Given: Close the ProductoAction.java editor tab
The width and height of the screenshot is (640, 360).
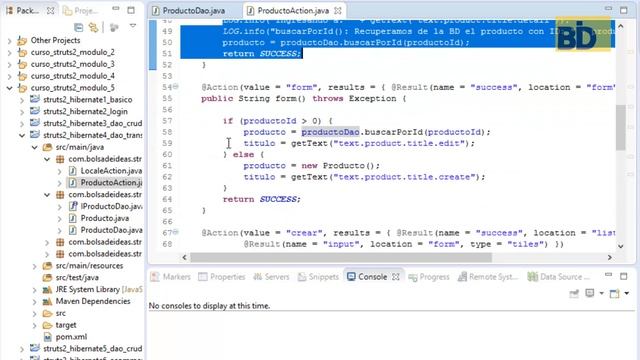Looking at the screenshot, I should [338, 11].
